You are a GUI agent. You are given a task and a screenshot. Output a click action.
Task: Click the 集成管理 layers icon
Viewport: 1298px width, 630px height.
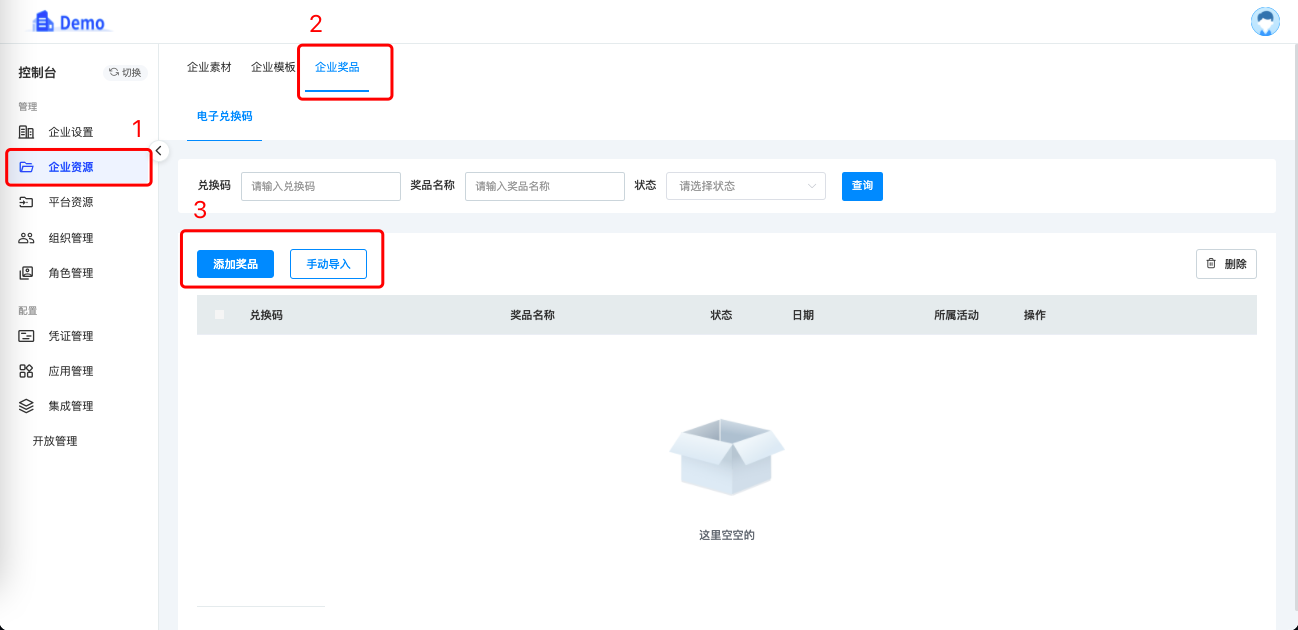(27, 406)
